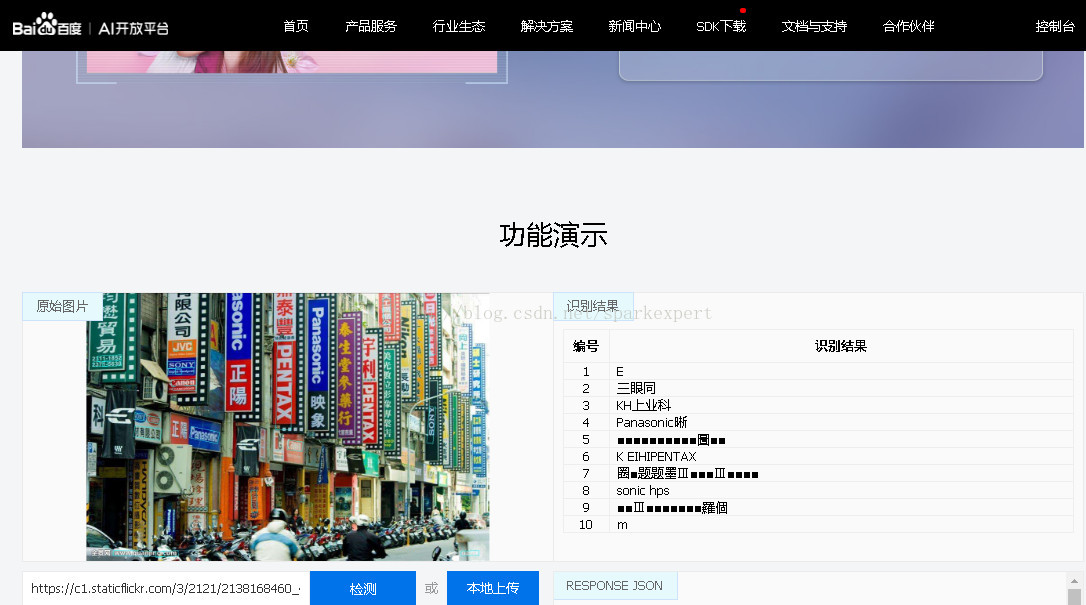Click the 本地上传 upload button
1086x605 pixels.
coord(492,588)
